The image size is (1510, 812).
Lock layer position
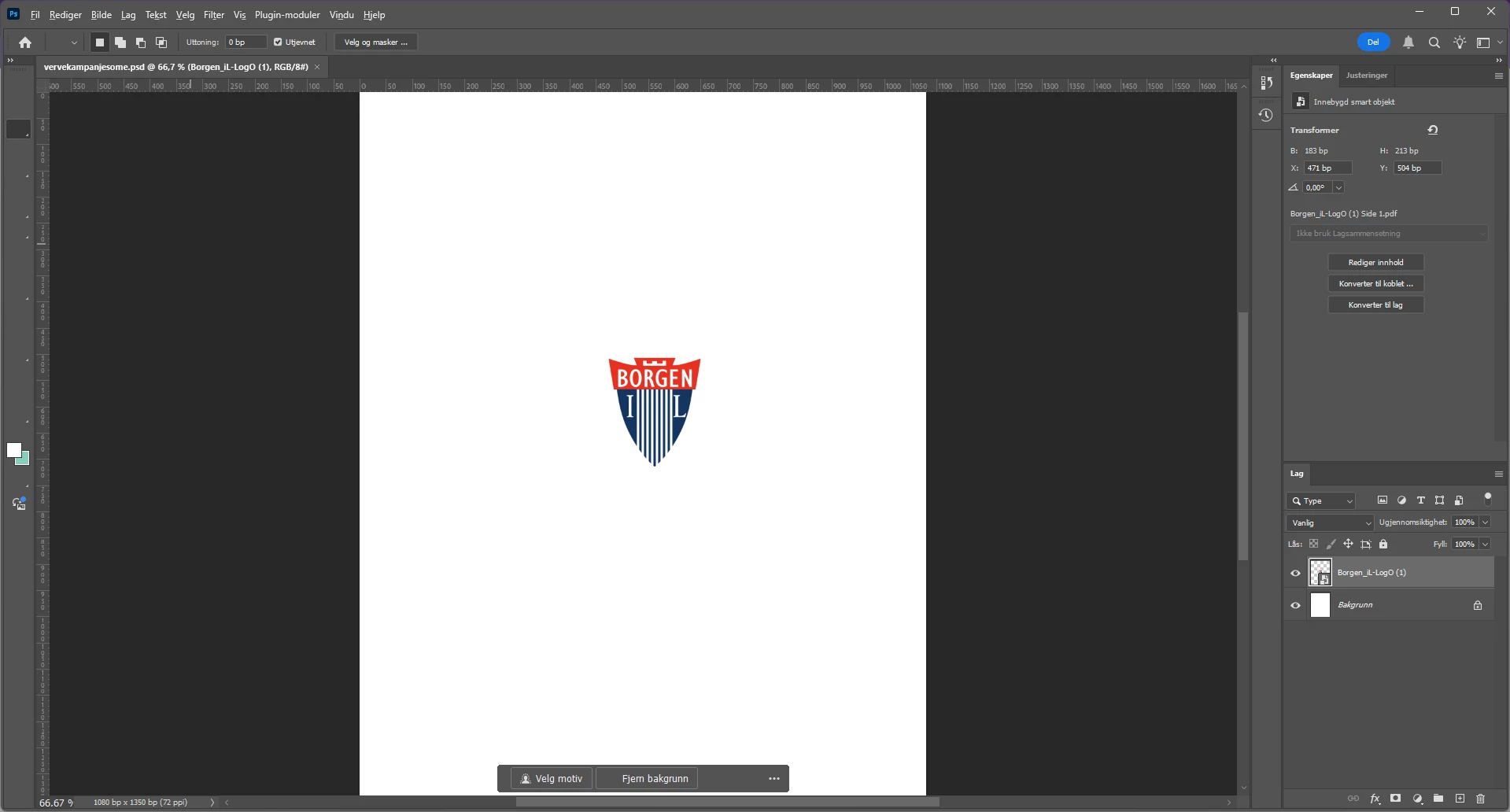coord(1348,544)
